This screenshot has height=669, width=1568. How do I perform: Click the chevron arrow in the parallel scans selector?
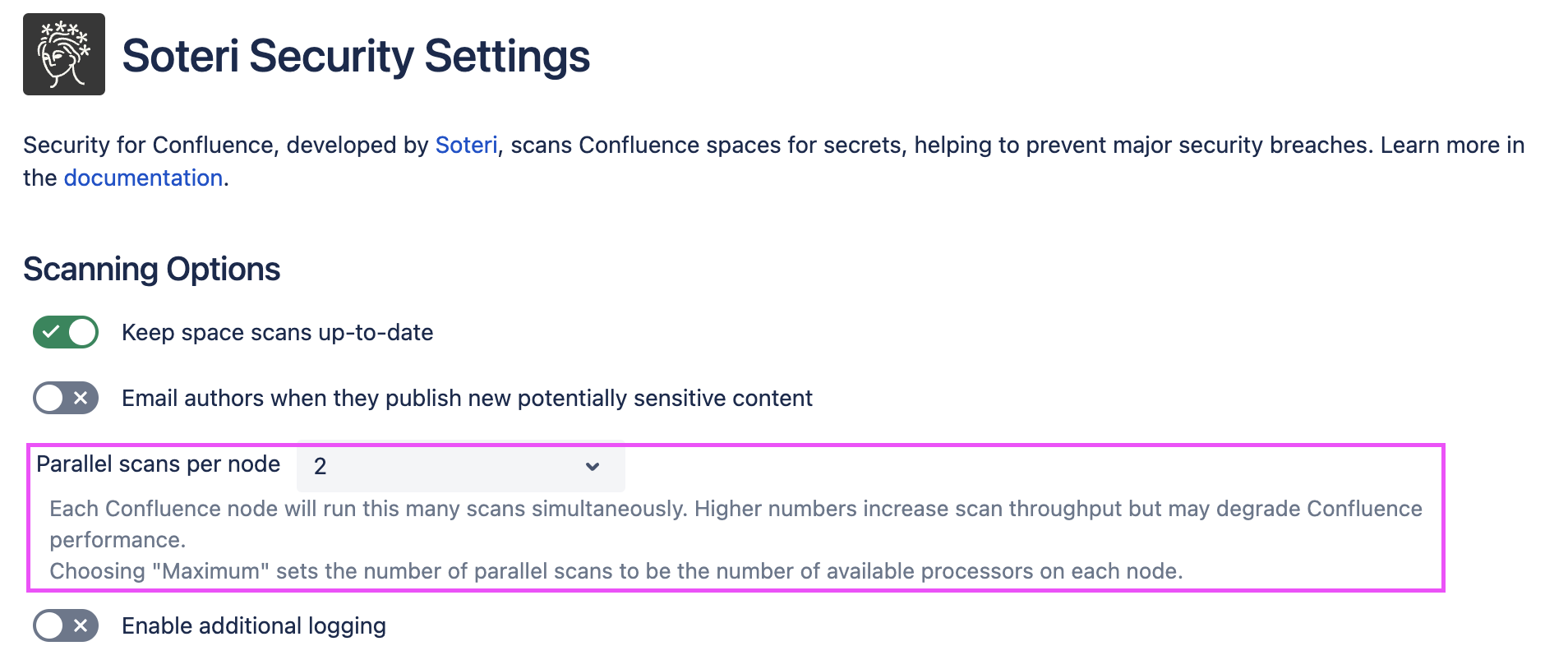click(592, 467)
